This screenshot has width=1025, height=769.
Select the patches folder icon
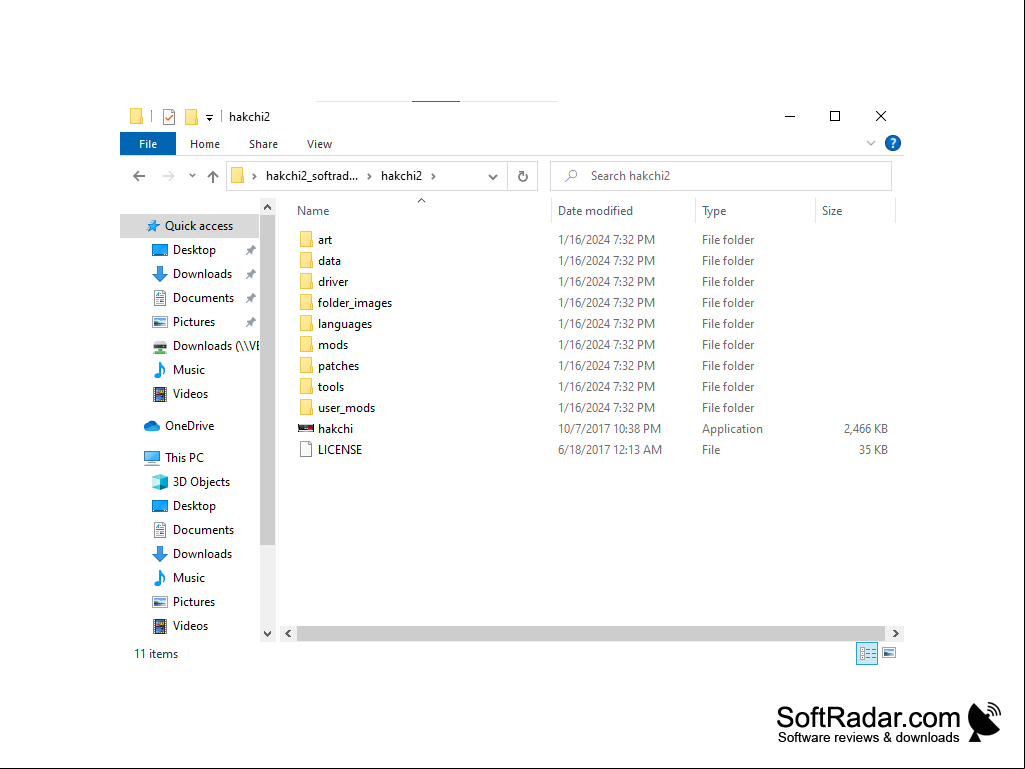click(306, 365)
